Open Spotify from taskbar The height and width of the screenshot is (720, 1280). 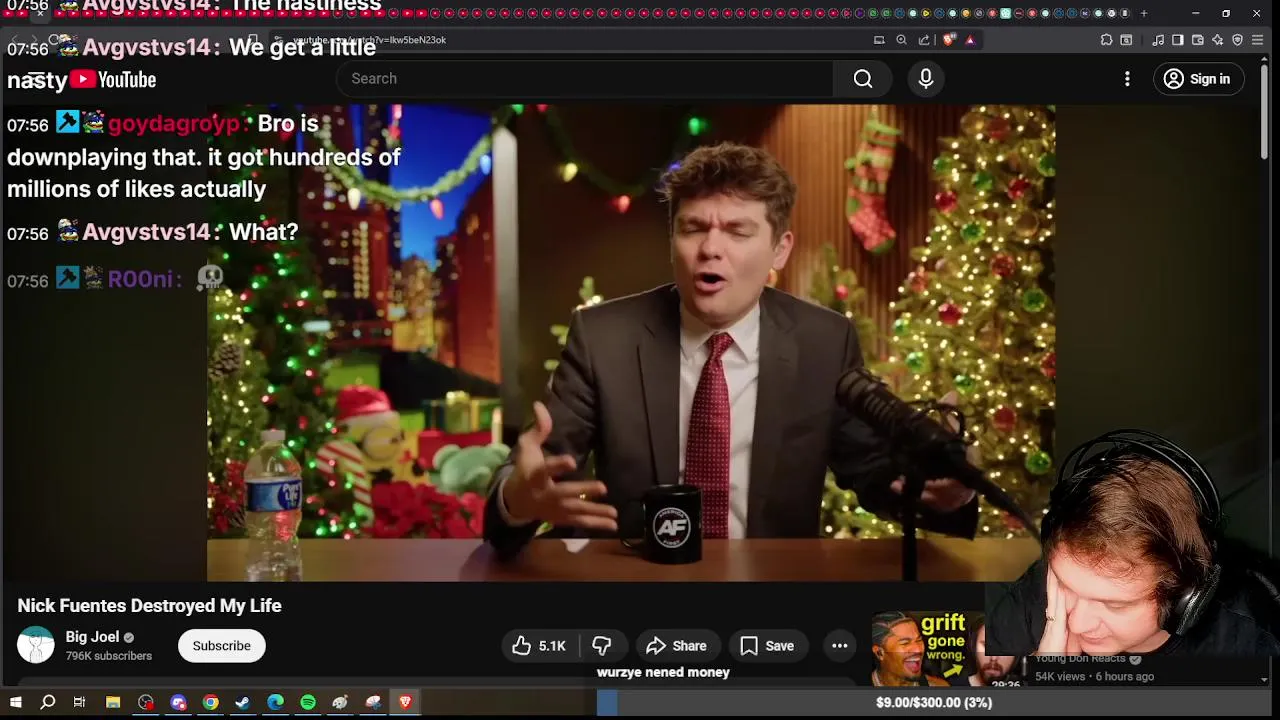coord(308,703)
